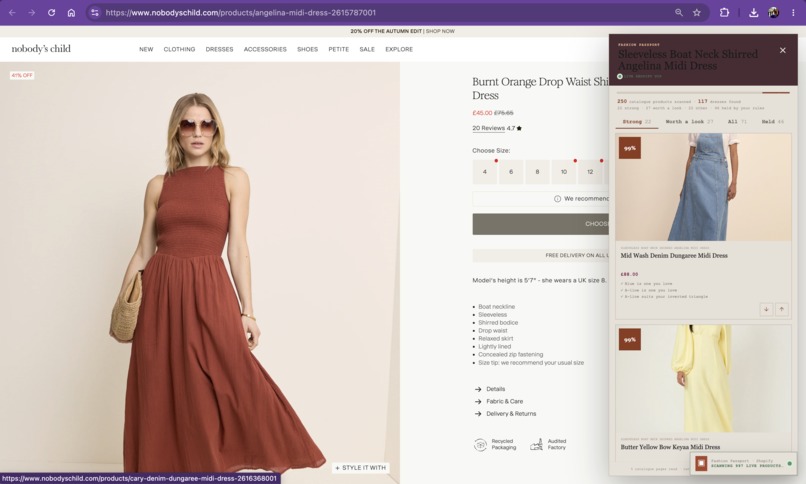This screenshot has height=484, width=806.
Task: Close the Fashion Passport panel
Action: click(x=782, y=50)
